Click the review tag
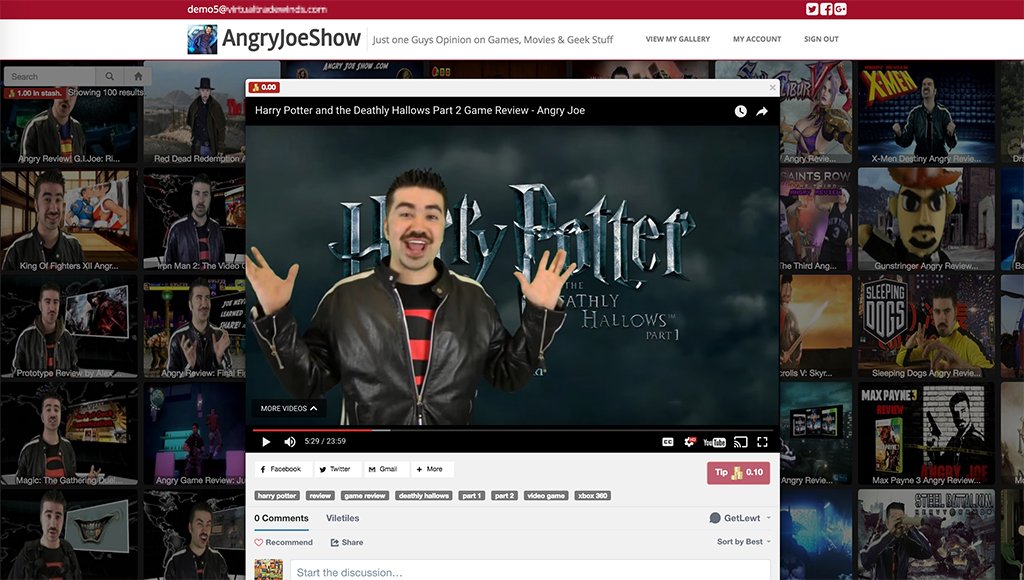 tap(320, 496)
